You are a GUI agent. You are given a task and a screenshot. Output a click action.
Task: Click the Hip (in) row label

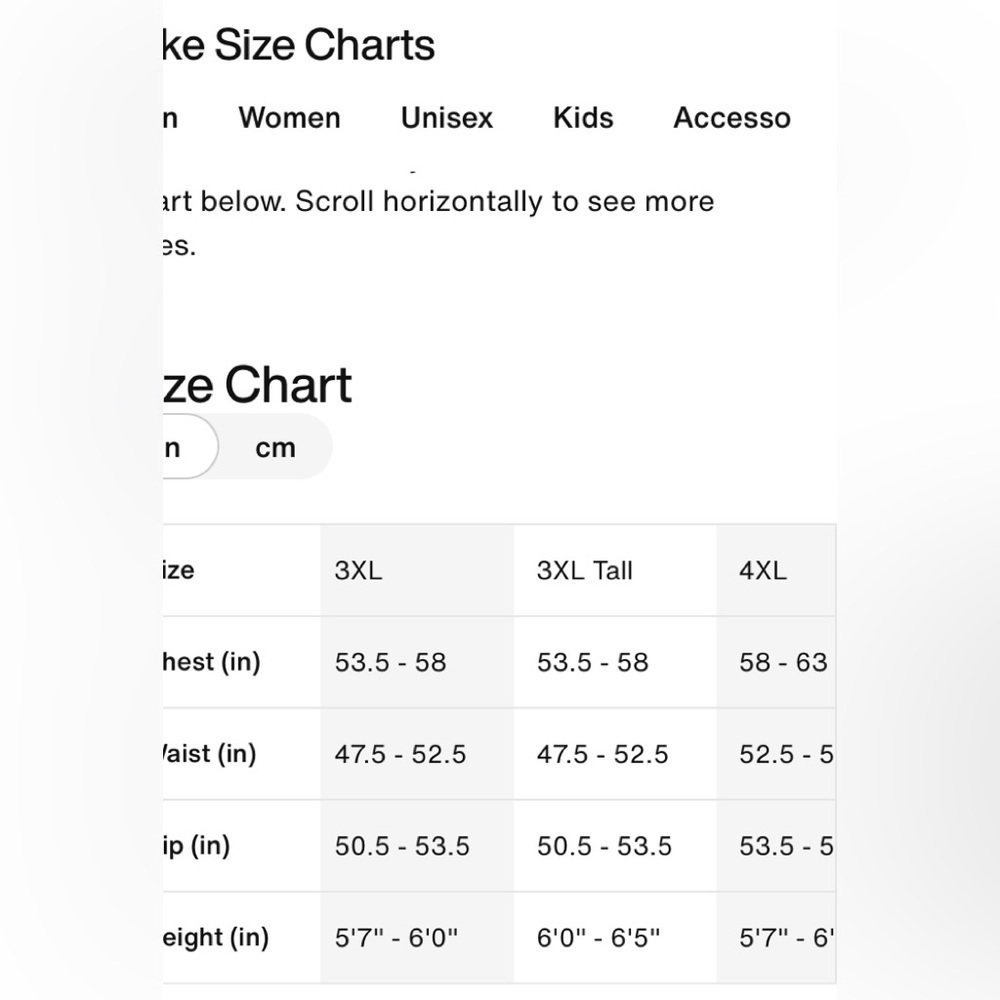[196, 846]
